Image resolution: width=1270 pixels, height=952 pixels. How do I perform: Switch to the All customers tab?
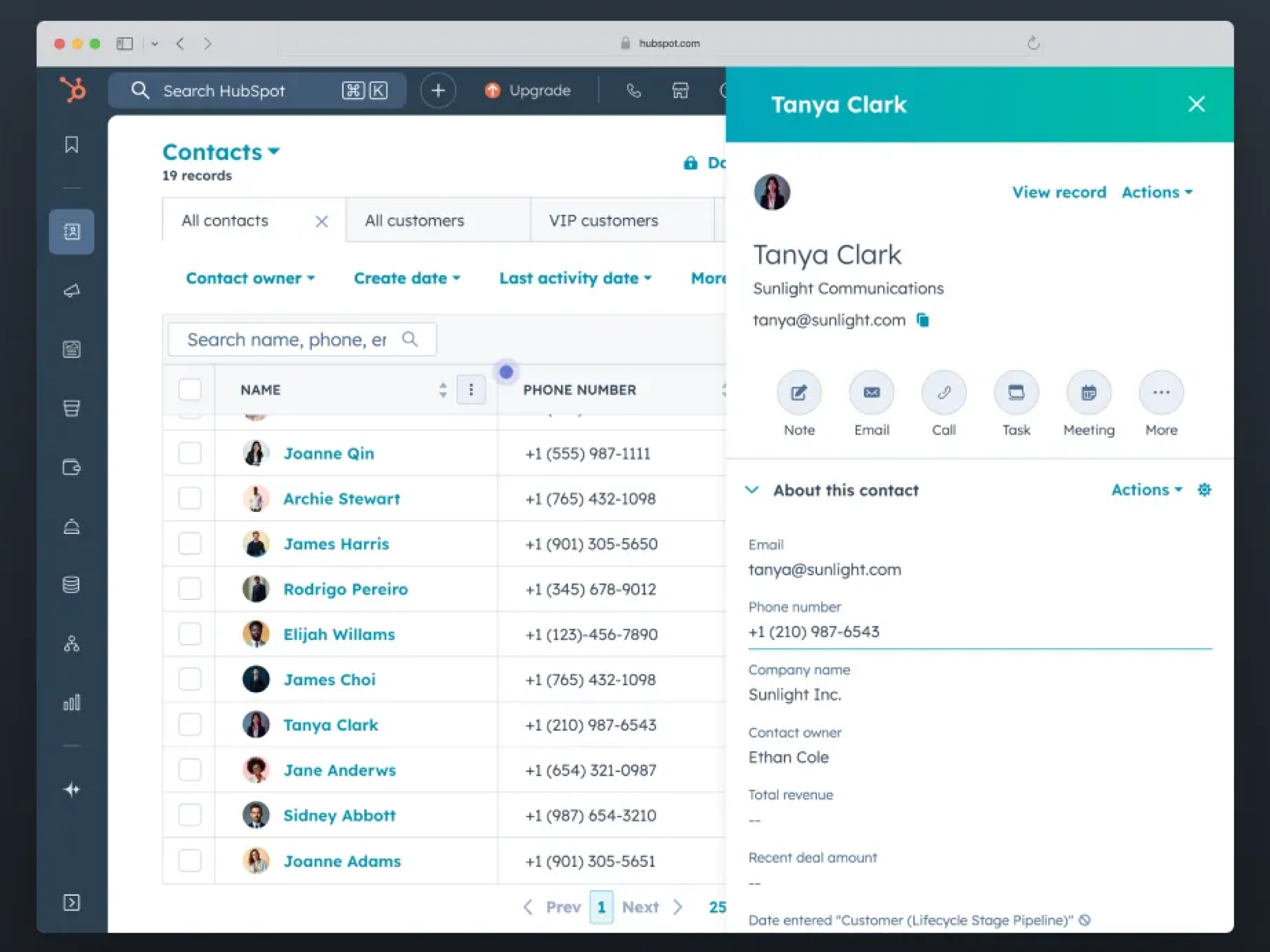[438, 220]
